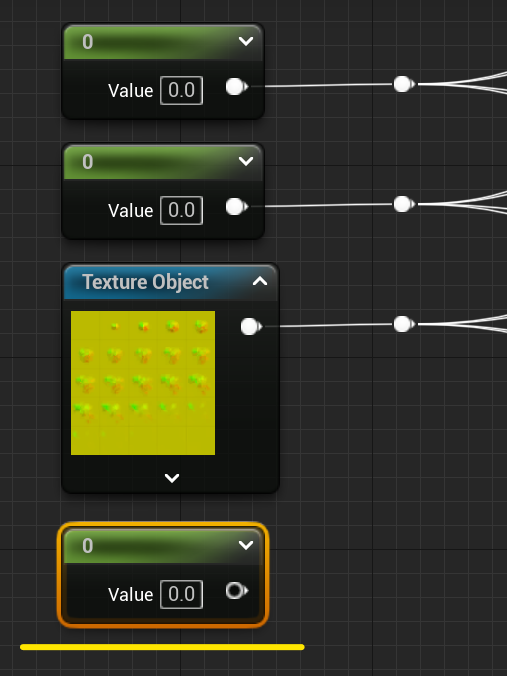The width and height of the screenshot is (507, 676).
Task: Click the Value field of the second constant node
Action: tap(182, 210)
